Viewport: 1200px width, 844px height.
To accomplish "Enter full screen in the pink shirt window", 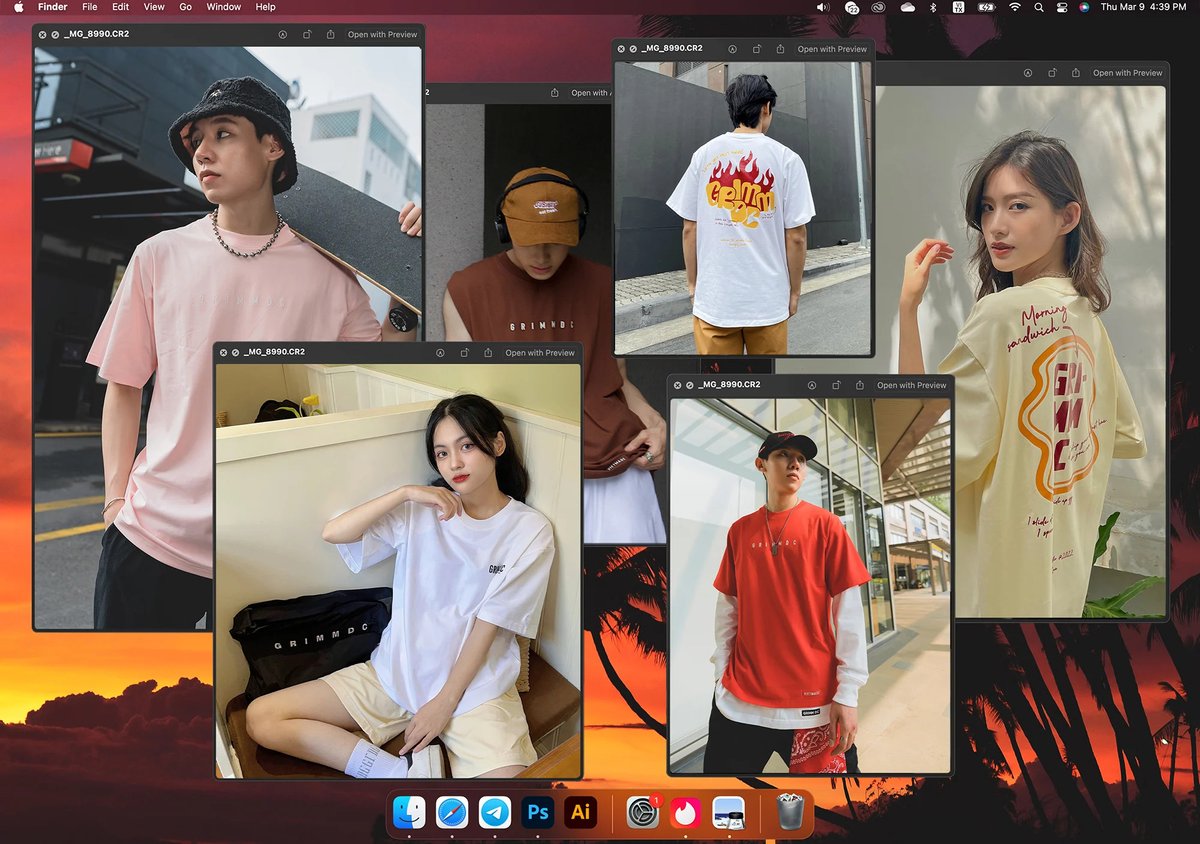I will click(x=54, y=34).
